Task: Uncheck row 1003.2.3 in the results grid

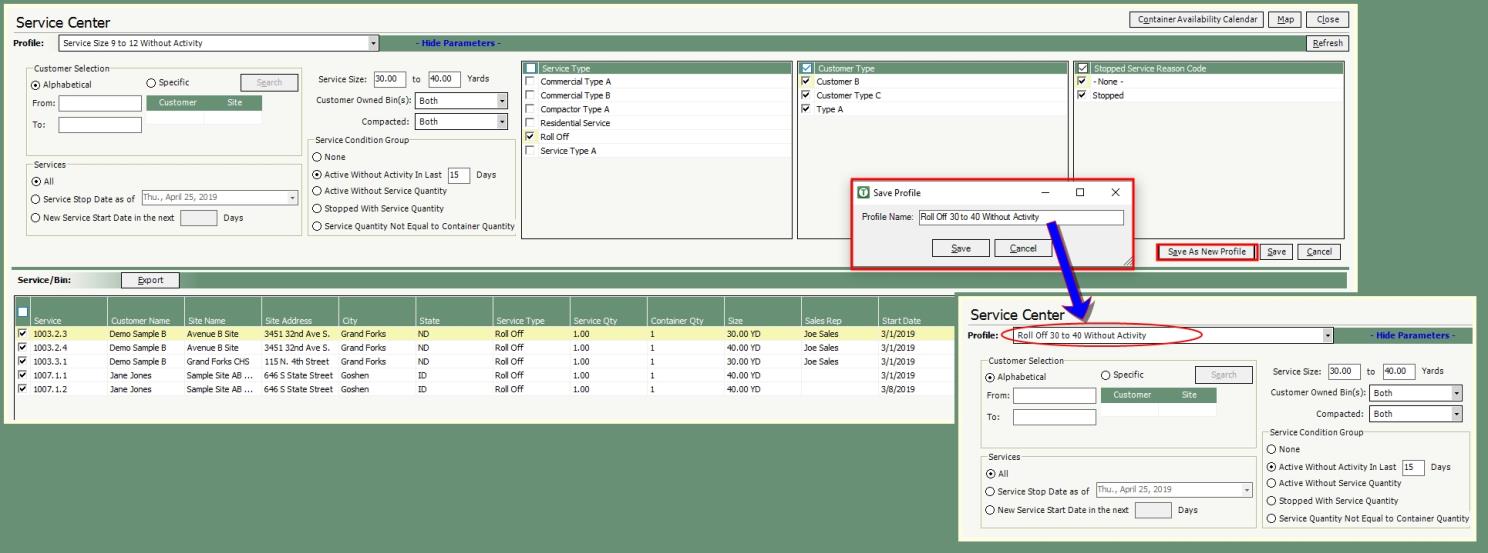Action: (23, 334)
